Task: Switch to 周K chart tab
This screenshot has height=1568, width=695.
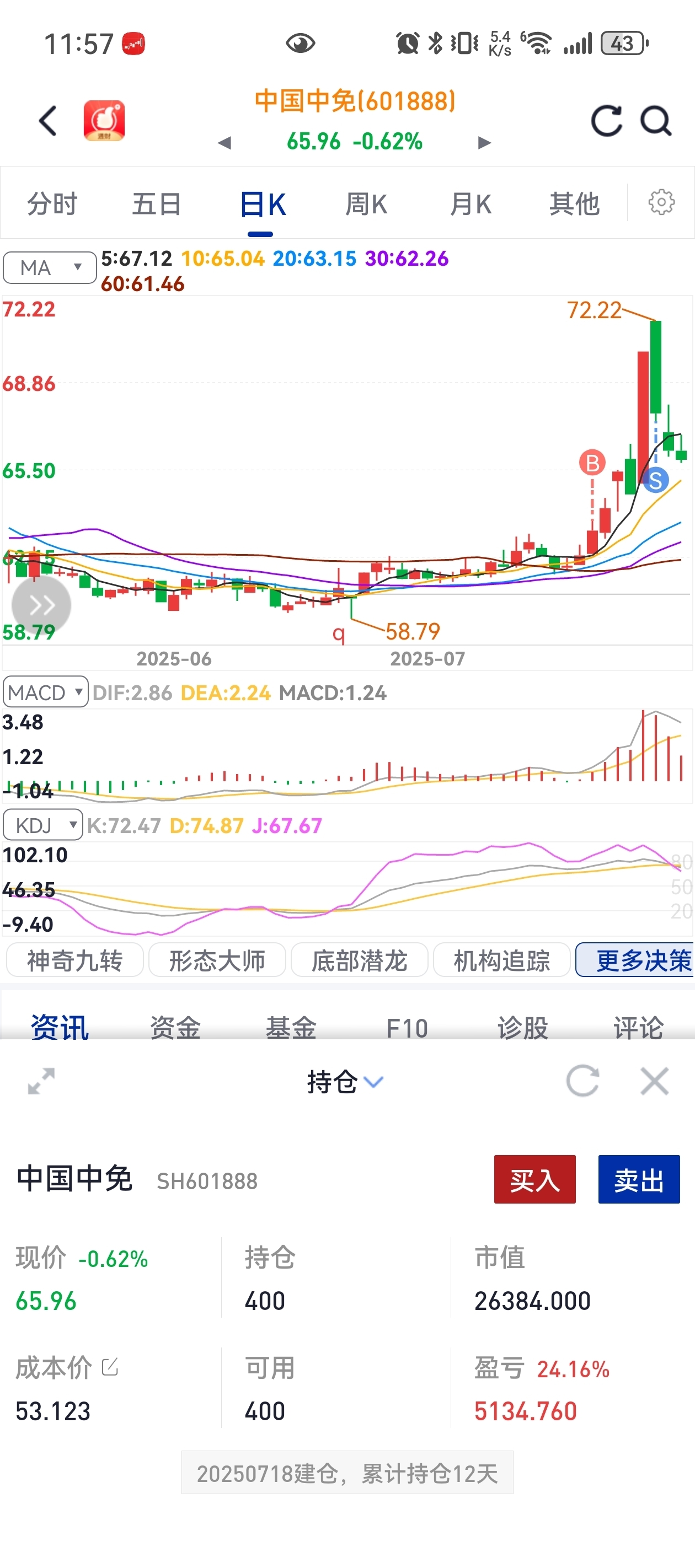Action: (x=366, y=203)
